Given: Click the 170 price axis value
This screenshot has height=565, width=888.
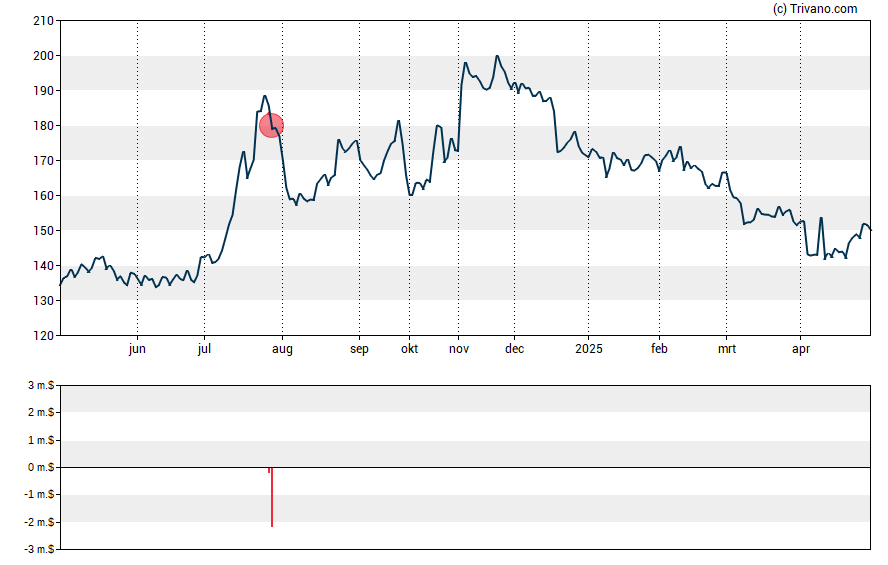Looking at the screenshot, I should (x=44, y=161).
